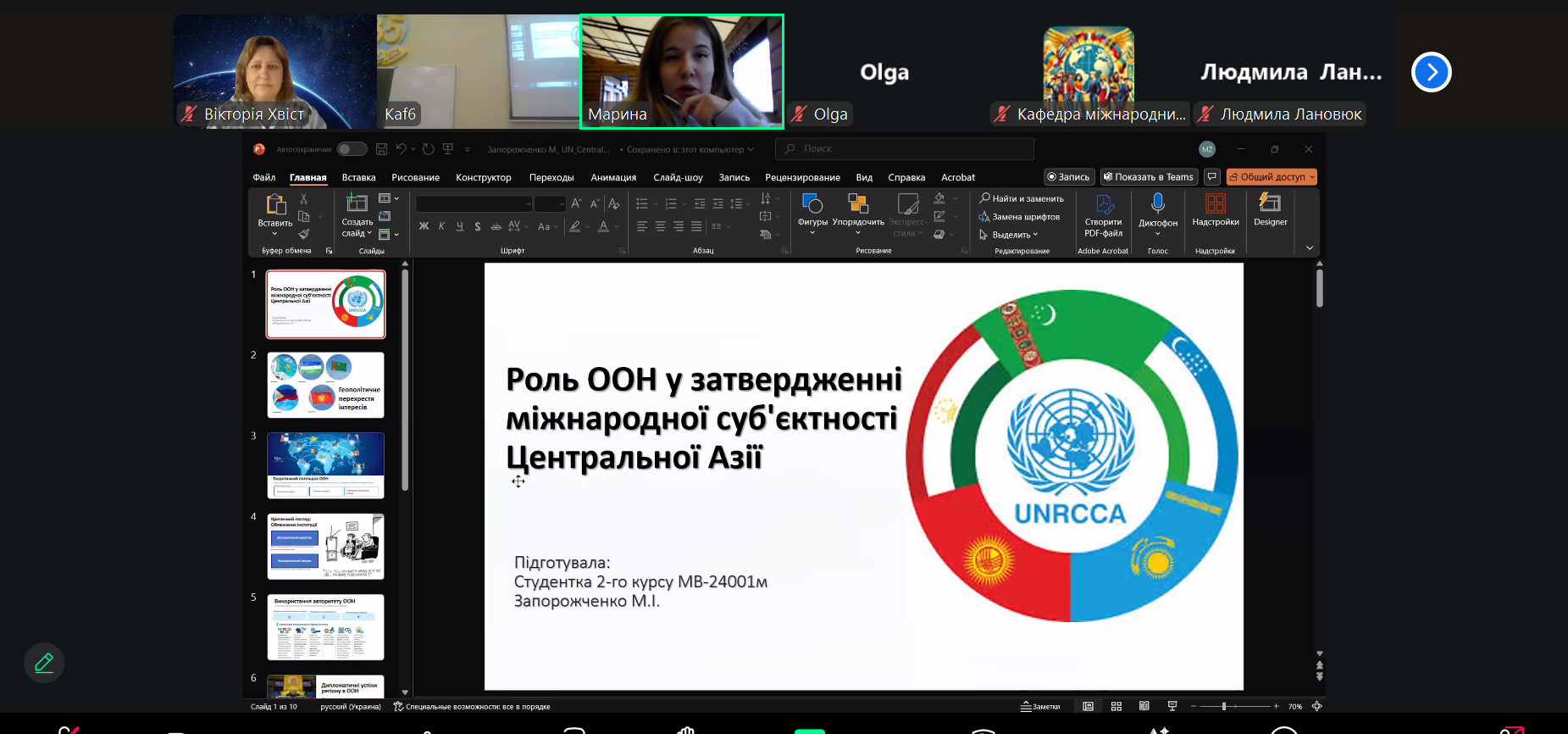Click the Диктофон microphone icon

click(1157, 203)
